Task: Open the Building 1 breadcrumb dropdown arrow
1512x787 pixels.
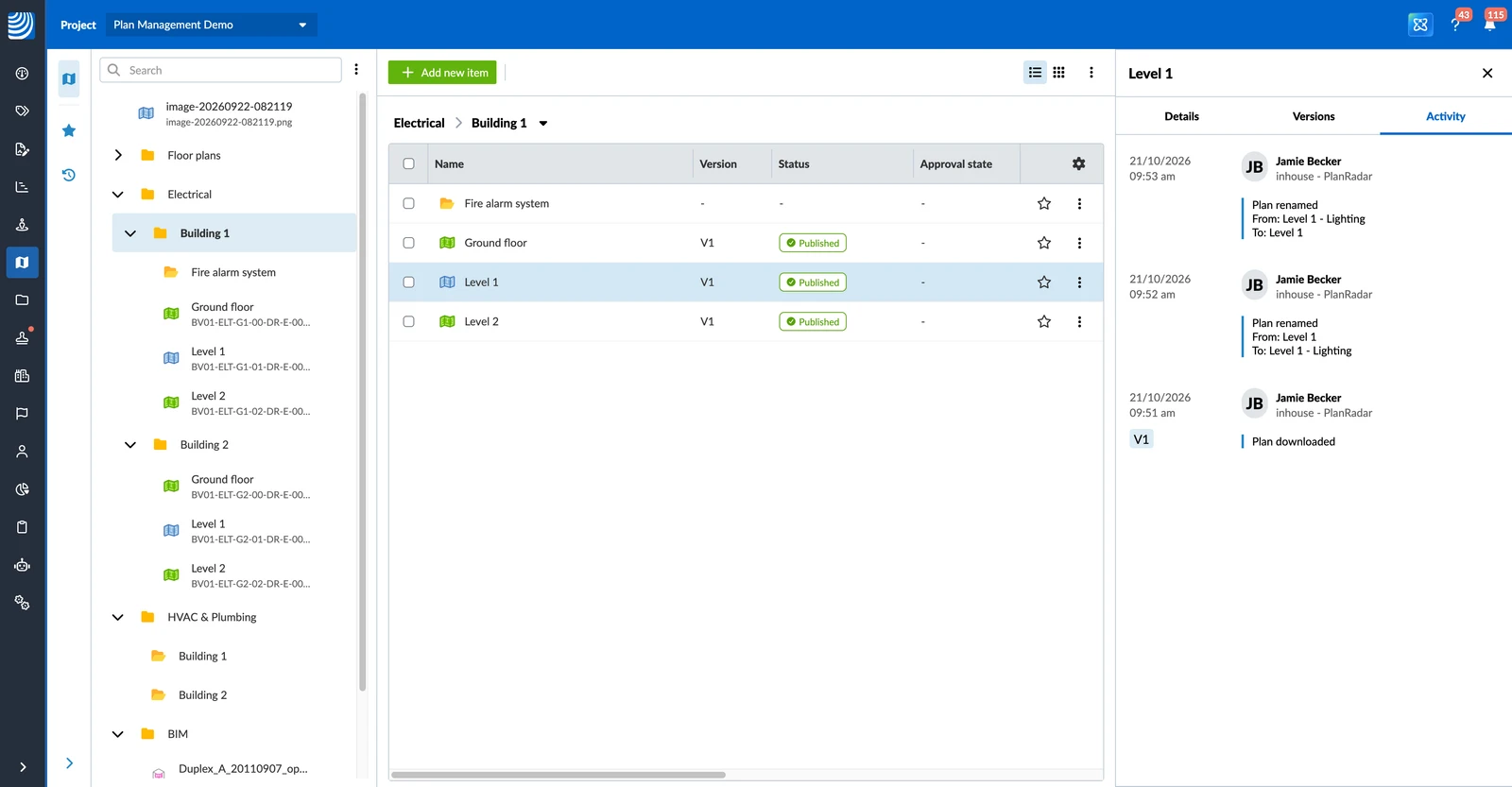Action: 543,124
